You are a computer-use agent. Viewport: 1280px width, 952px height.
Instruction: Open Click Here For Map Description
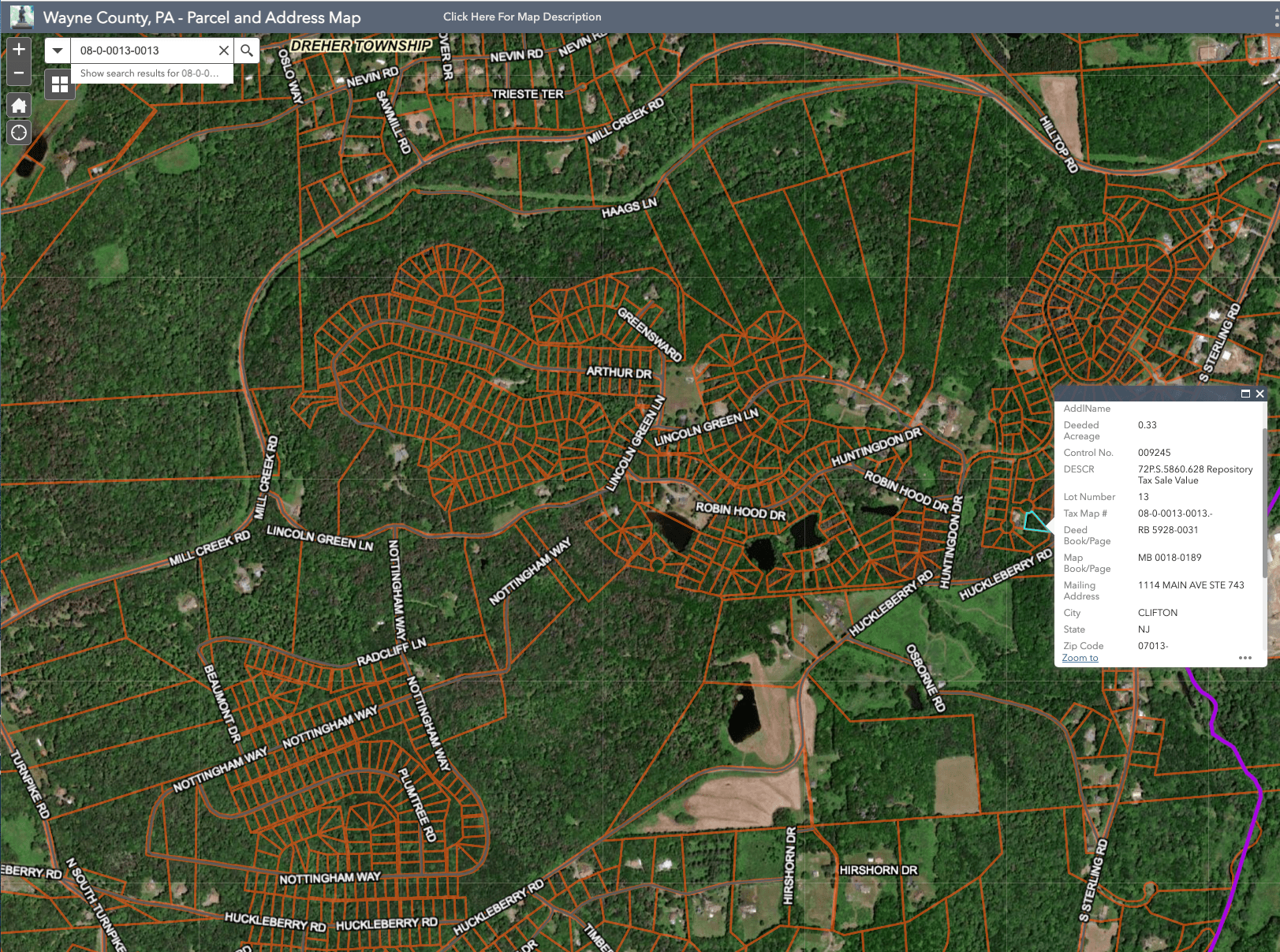coord(522,17)
